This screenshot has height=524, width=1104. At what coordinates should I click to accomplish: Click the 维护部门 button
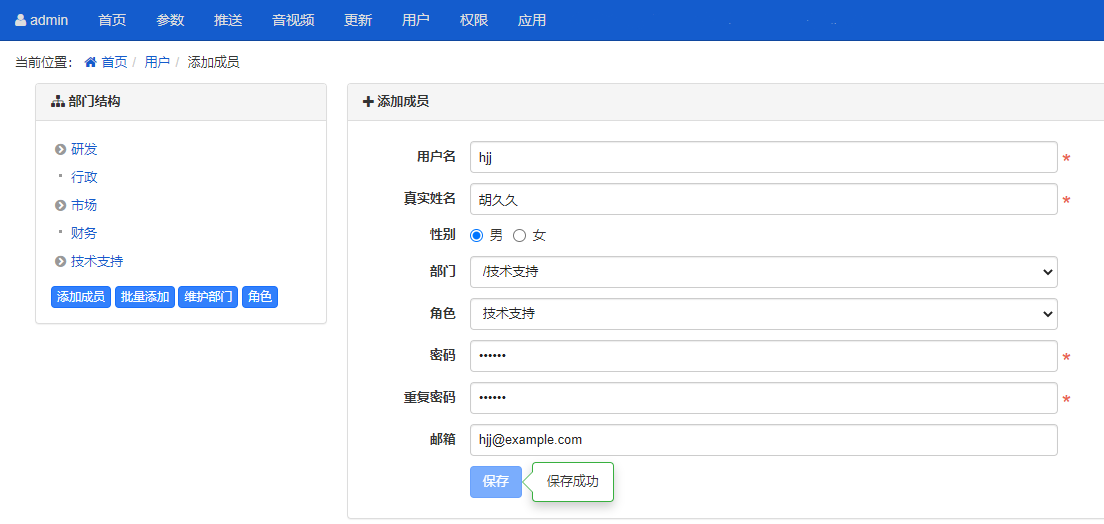point(208,297)
